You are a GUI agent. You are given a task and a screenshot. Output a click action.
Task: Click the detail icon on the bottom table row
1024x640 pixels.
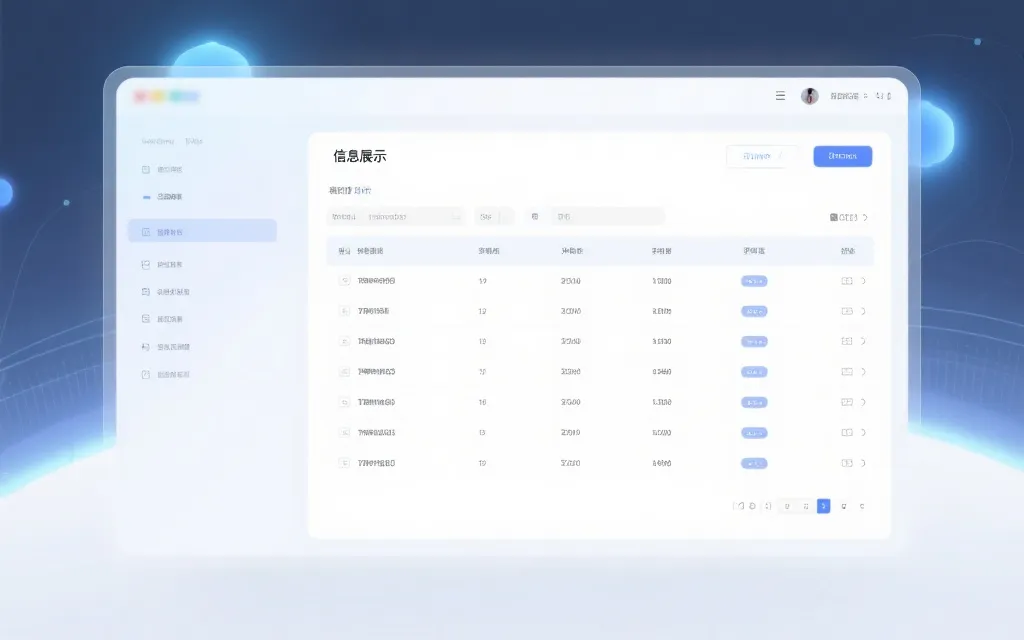[x=845, y=463]
